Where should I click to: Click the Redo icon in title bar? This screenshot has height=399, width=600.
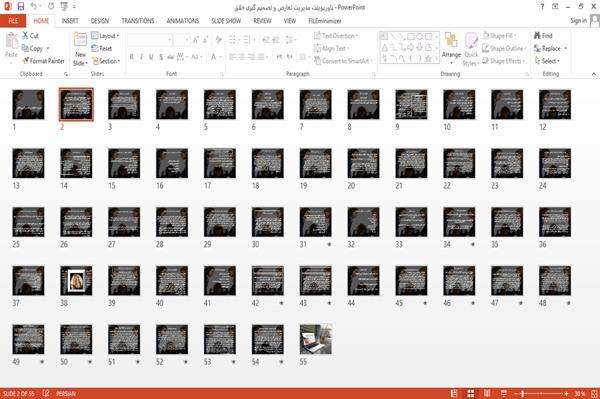click(x=51, y=7)
